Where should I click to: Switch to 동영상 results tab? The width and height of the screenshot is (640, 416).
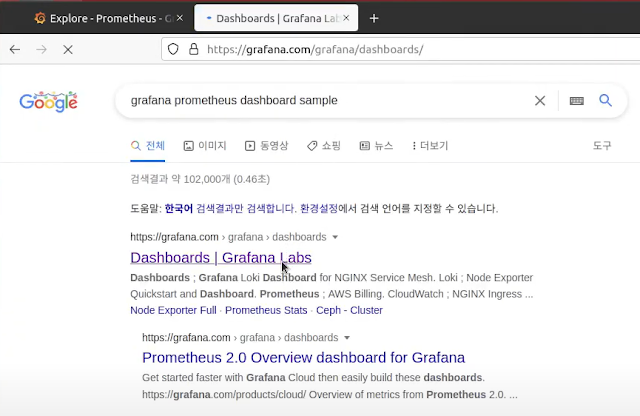267,146
